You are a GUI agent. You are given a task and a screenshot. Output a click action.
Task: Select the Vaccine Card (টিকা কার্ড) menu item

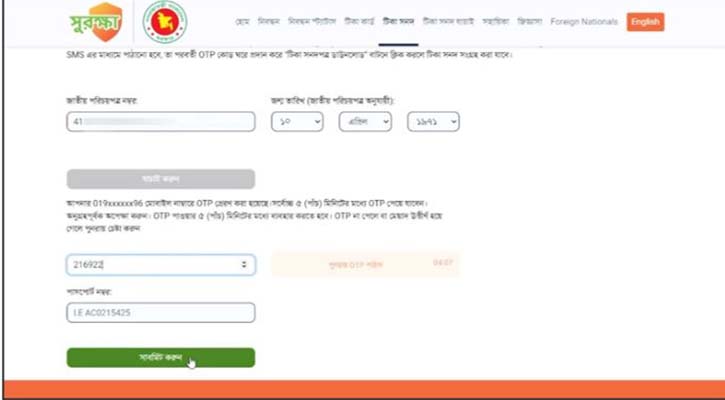pyautogui.click(x=359, y=22)
